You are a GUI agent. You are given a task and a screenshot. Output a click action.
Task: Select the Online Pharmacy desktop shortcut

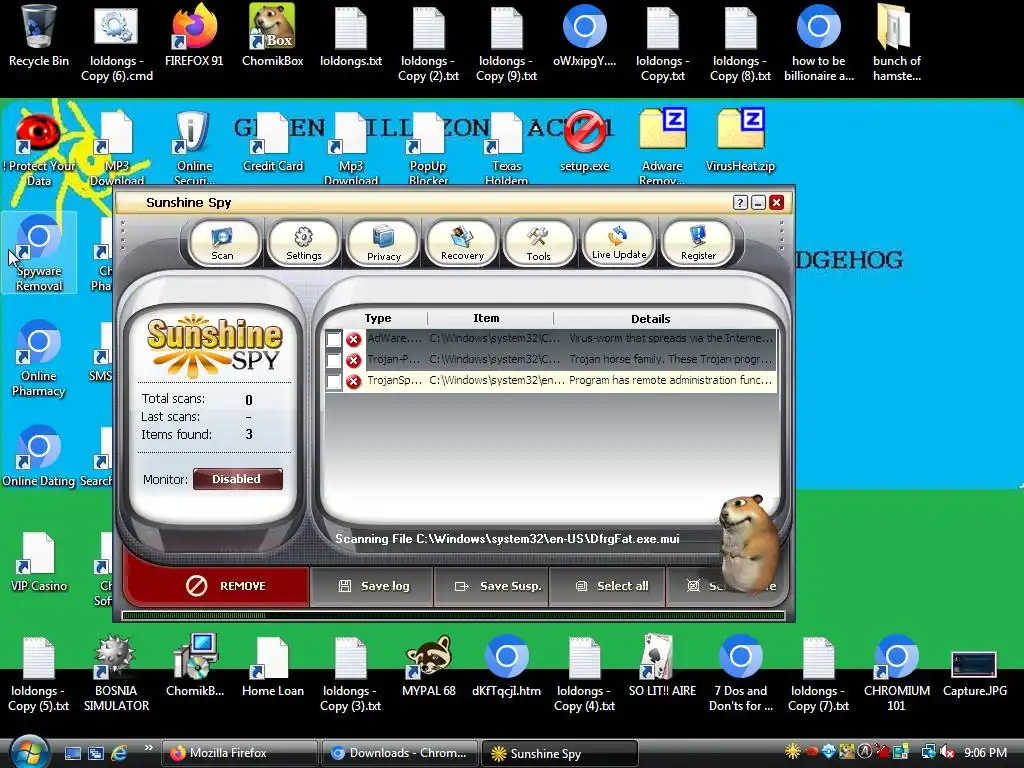pyautogui.click(x=39, y=358)
